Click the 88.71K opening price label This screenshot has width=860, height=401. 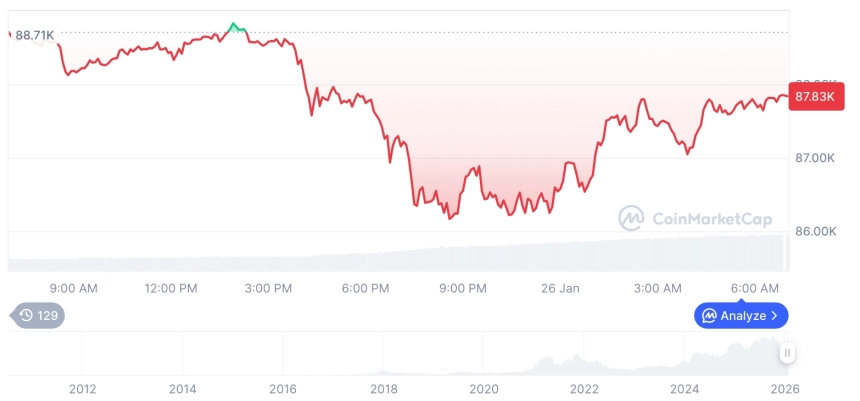coord(35,36)
